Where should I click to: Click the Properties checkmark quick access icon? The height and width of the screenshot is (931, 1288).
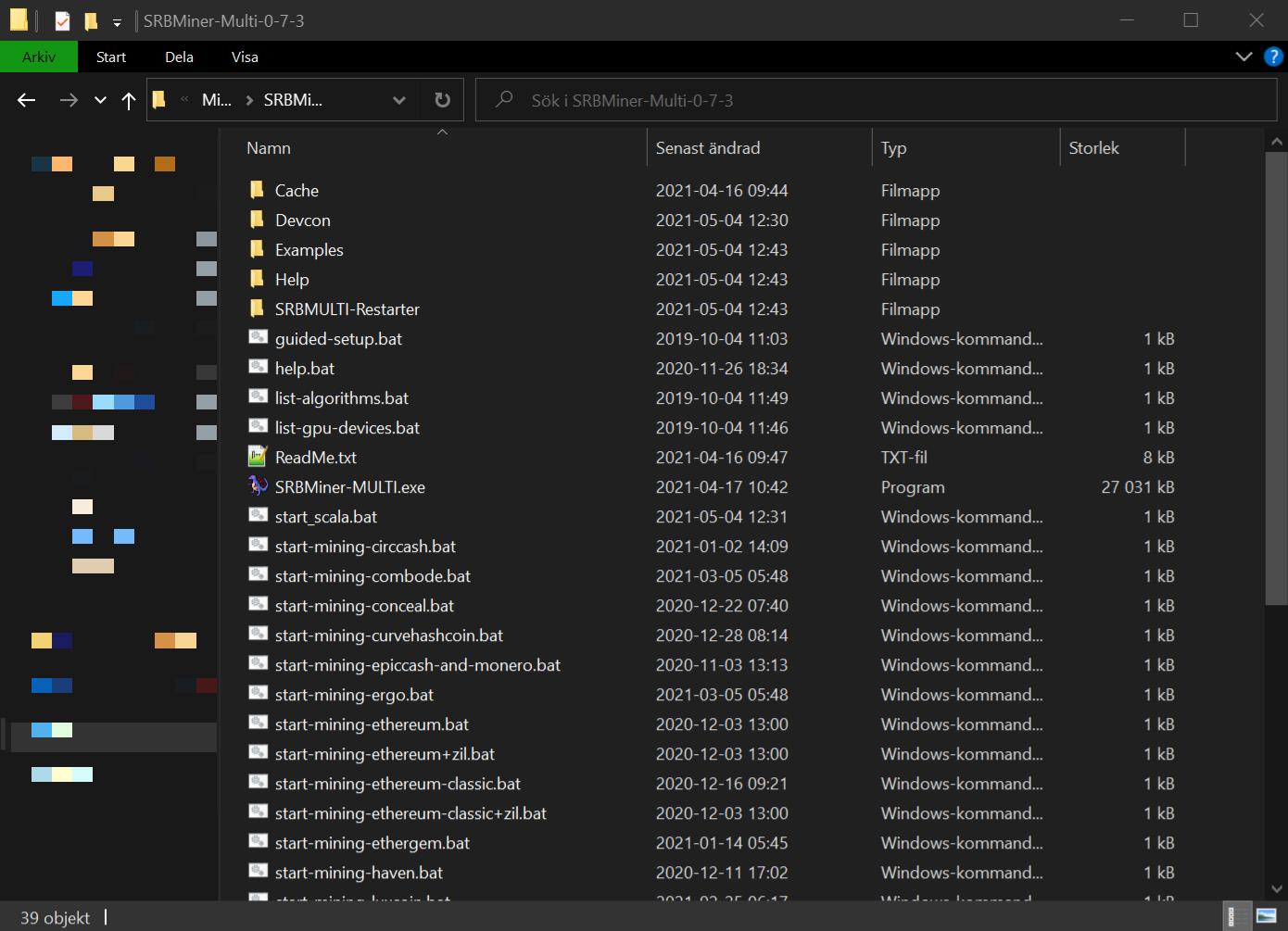pos(62,20)
